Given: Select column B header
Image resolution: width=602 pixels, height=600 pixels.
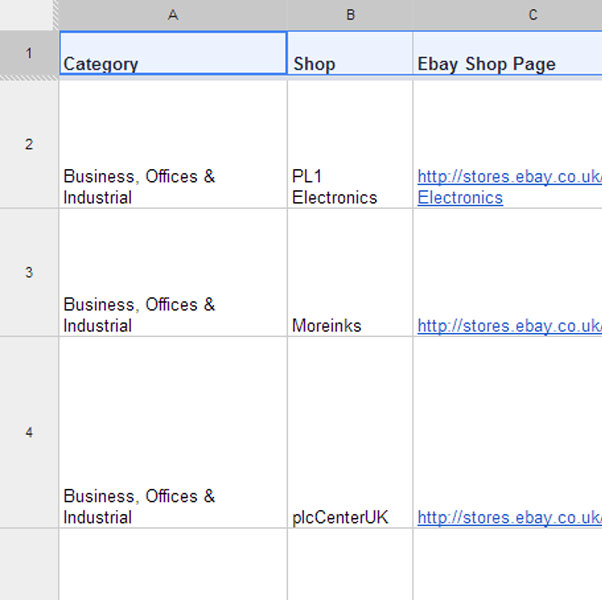Looking at the screenshot, I should (x=350, y=15).
